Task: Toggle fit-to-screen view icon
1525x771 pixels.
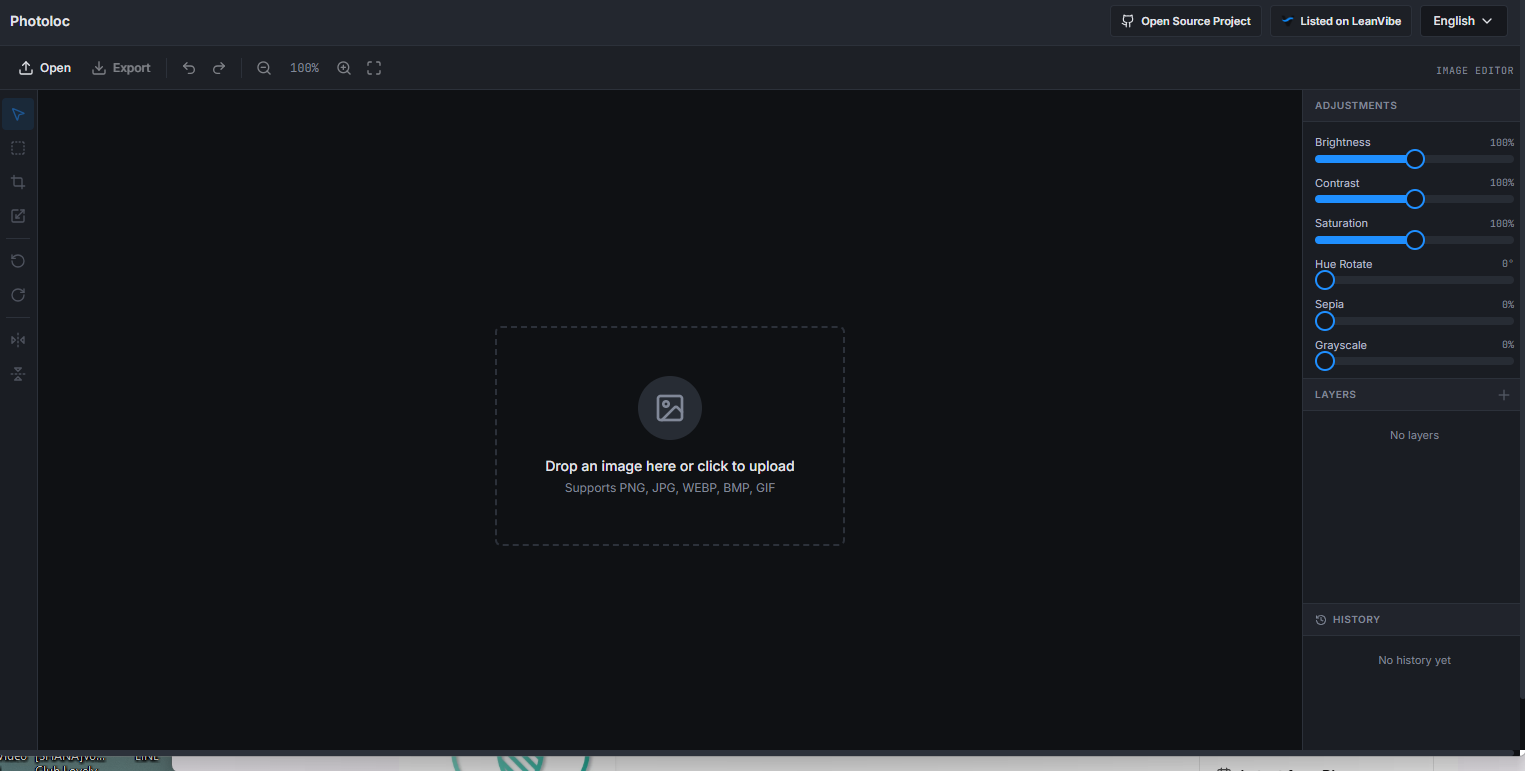Action: pyautogui.click(x=374, y=68)
